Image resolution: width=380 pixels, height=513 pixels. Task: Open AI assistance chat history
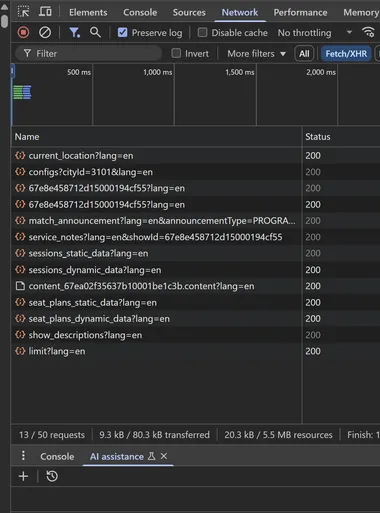(x=52, y=476)
